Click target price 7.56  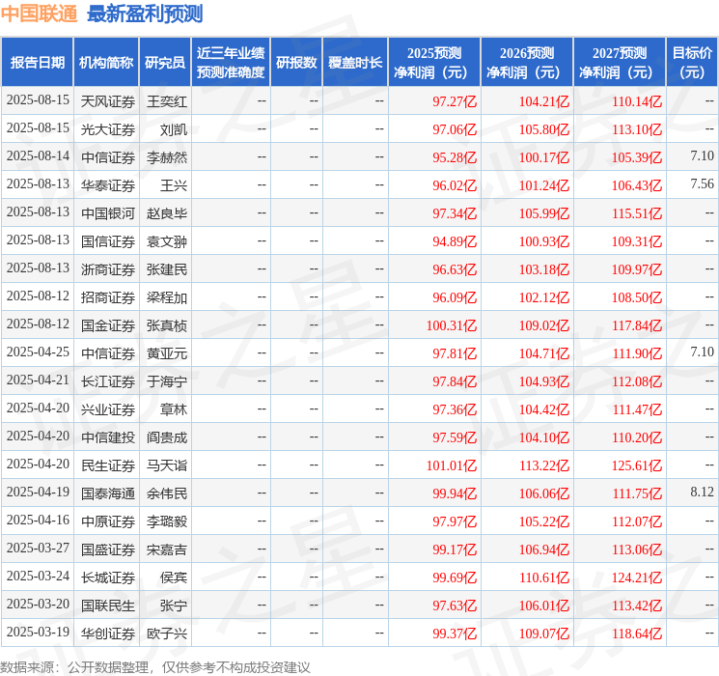702,184
